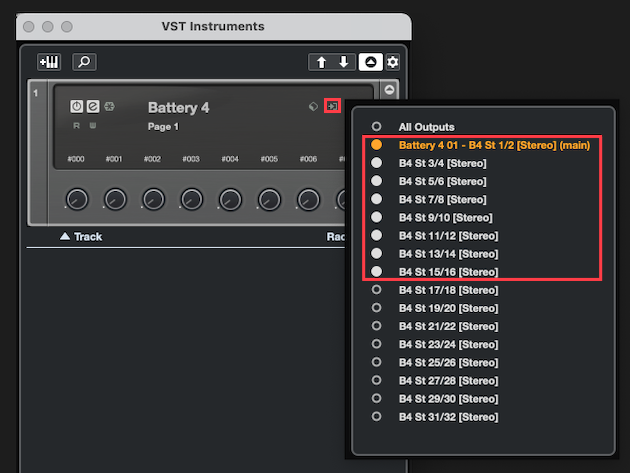Click quick control knob under #000
This screenshot has width=630, height=473.
pyautogui.click(x=77, y=199)
